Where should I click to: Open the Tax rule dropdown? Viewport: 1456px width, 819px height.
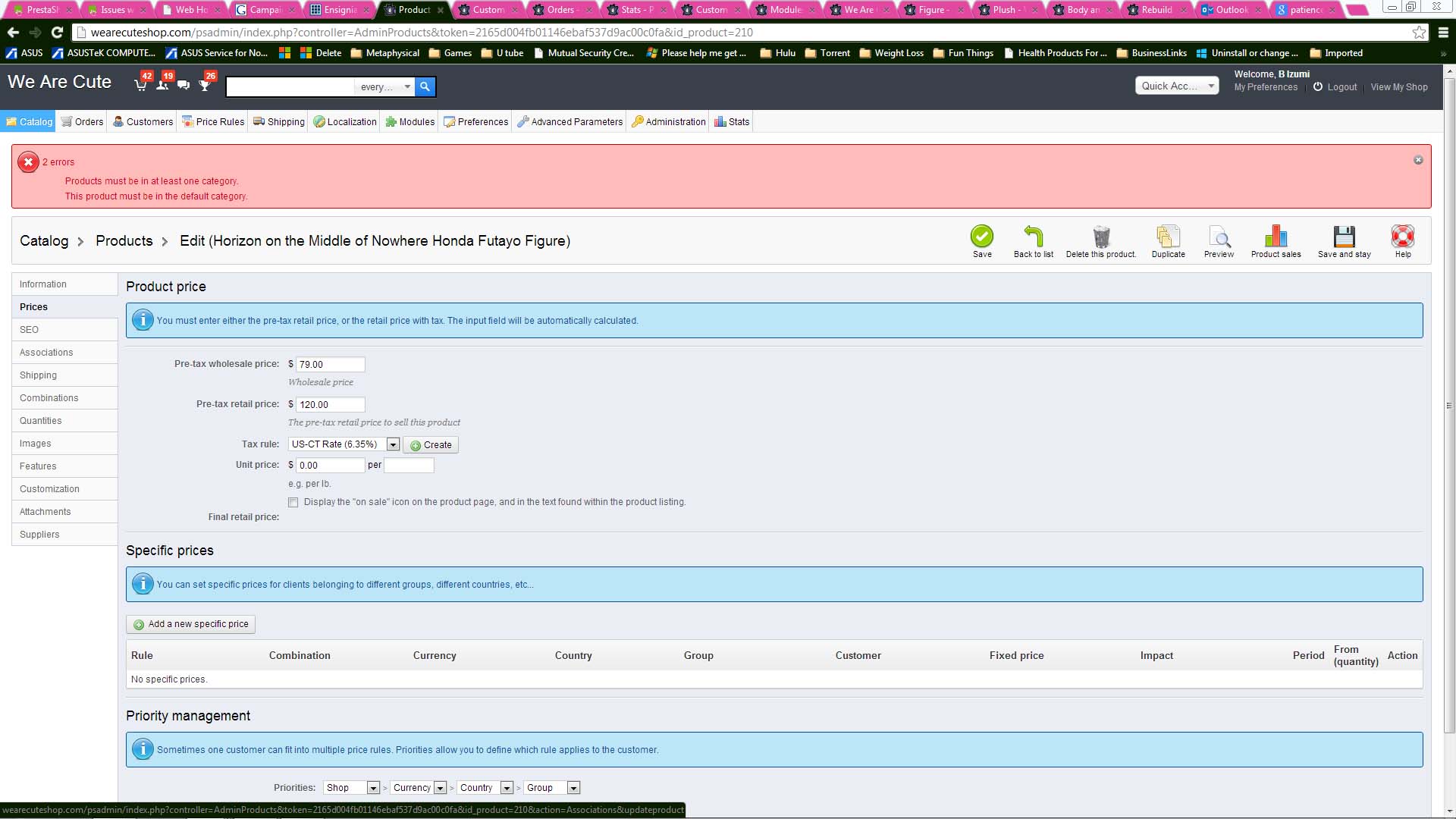coord(344,444)
